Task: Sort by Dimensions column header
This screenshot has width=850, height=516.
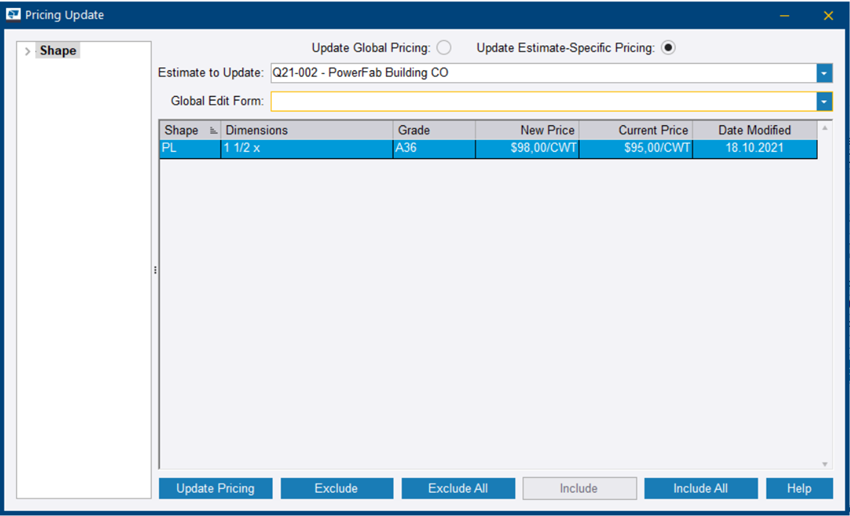Action: tap(307, 130)
